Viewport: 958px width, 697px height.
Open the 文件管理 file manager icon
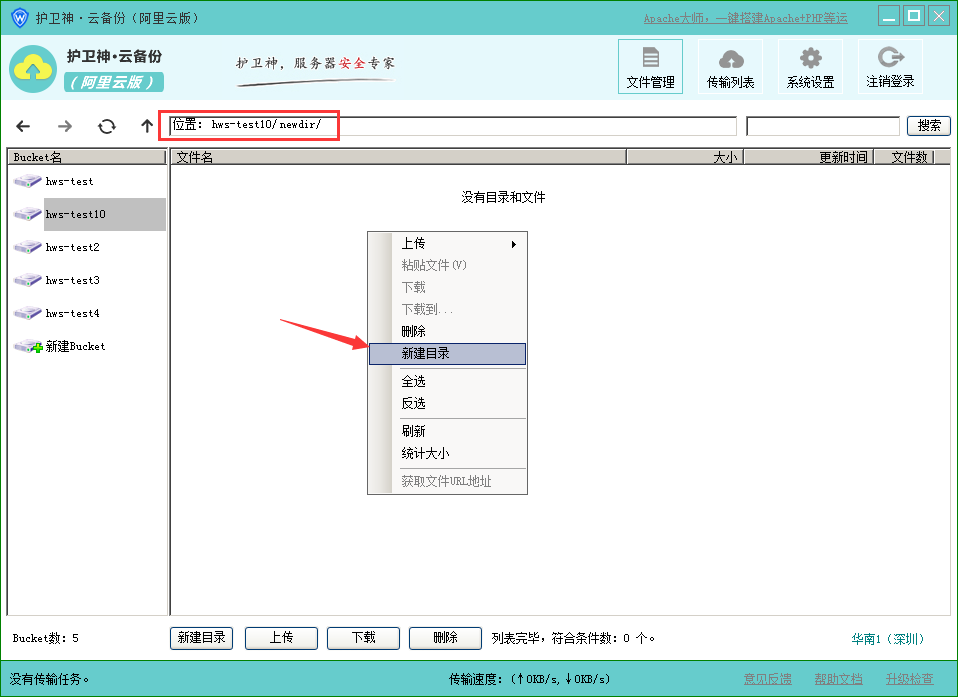pyautogui.click(x=650, y=67)
